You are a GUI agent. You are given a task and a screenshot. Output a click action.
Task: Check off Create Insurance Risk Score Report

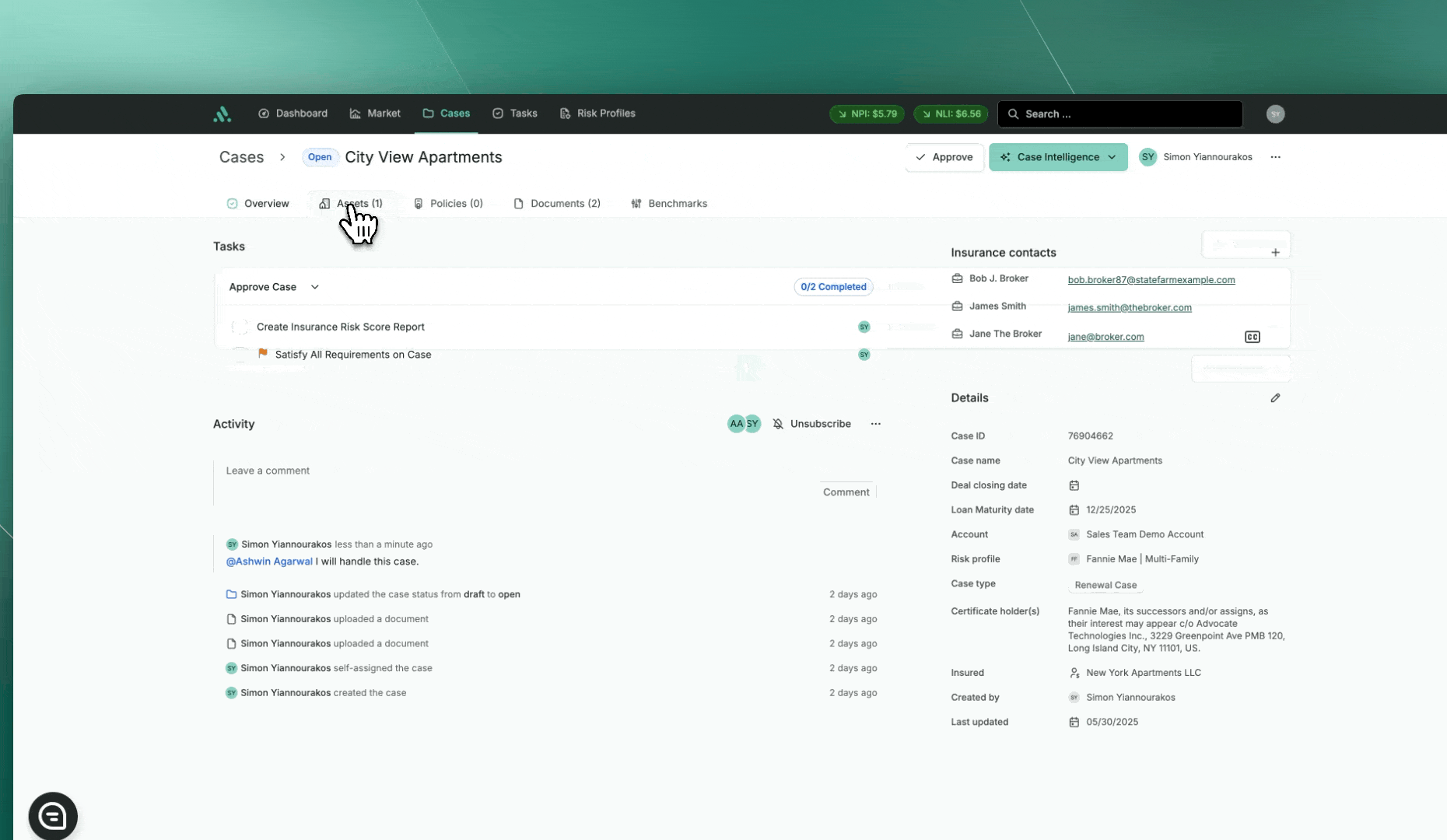pos(240,327)
